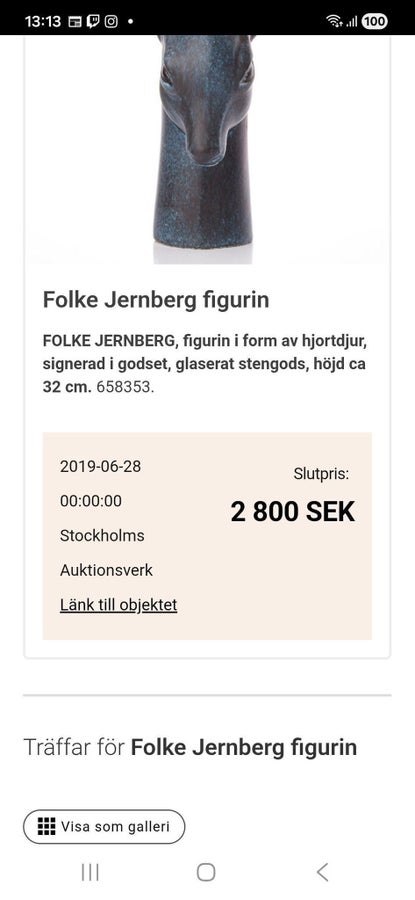
Task: Tap the Stockholms Auktionsverk auction house text
Action: pos(106,553)
